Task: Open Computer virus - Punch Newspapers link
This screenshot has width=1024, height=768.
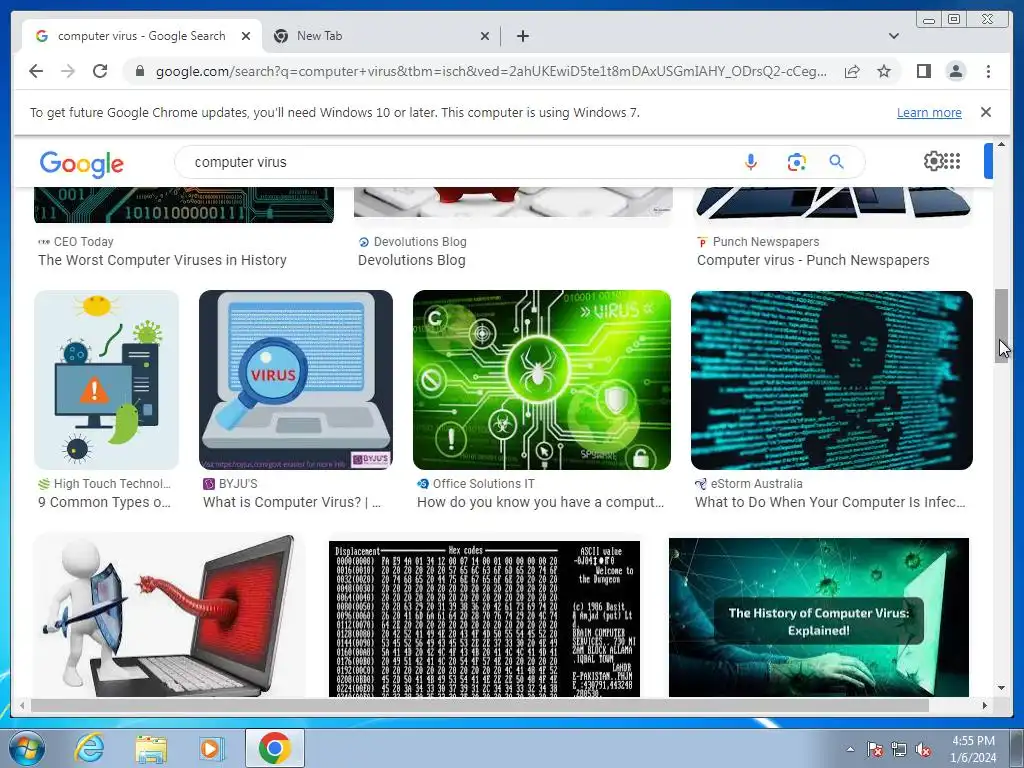Action: [x=812, y=260]
